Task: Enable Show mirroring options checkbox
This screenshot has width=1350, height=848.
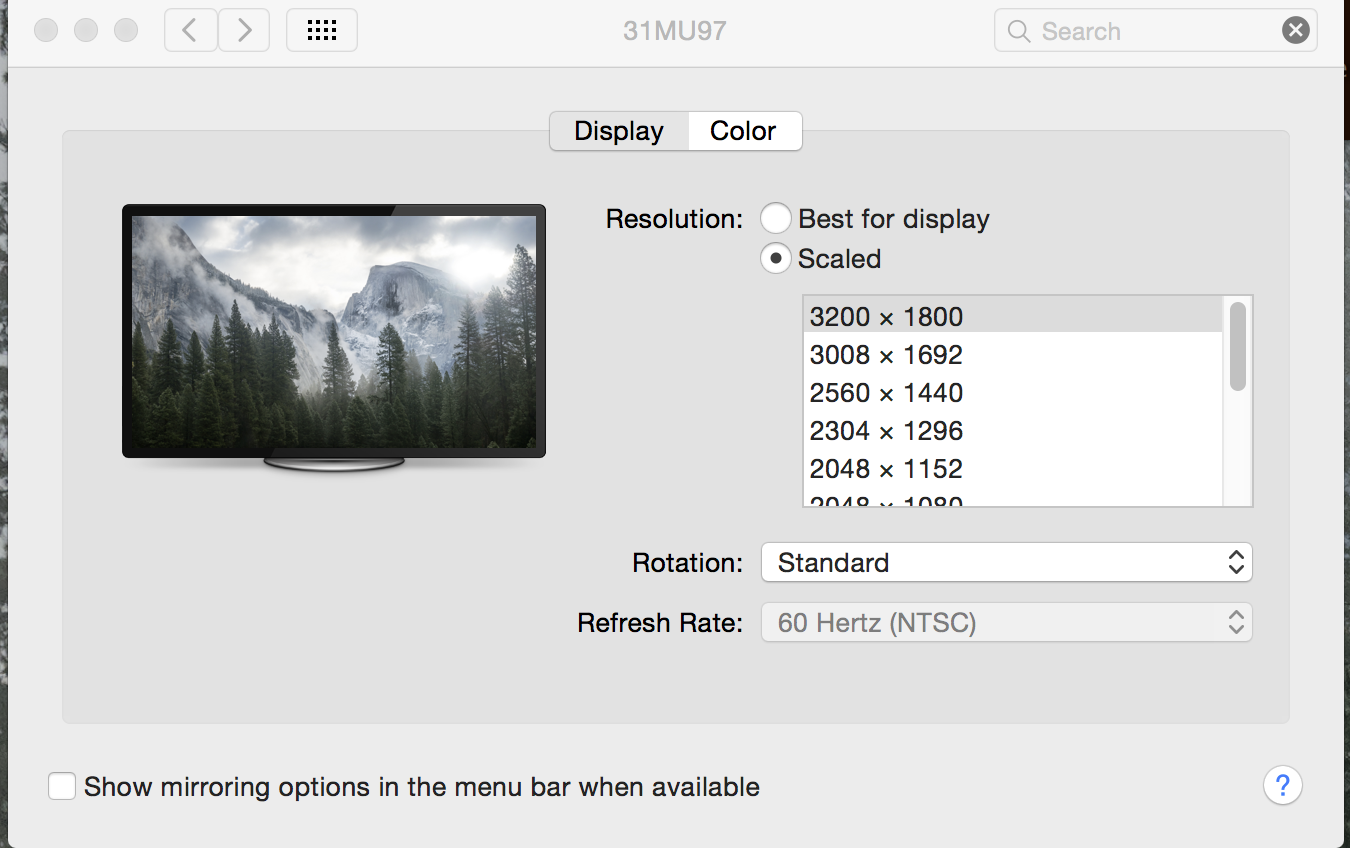Action: tap(62, 786)
